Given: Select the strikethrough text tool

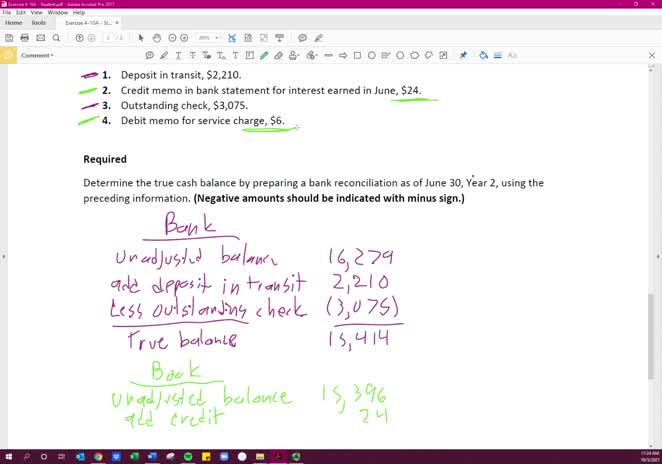Looking at the screenshot, I should 193,55.
